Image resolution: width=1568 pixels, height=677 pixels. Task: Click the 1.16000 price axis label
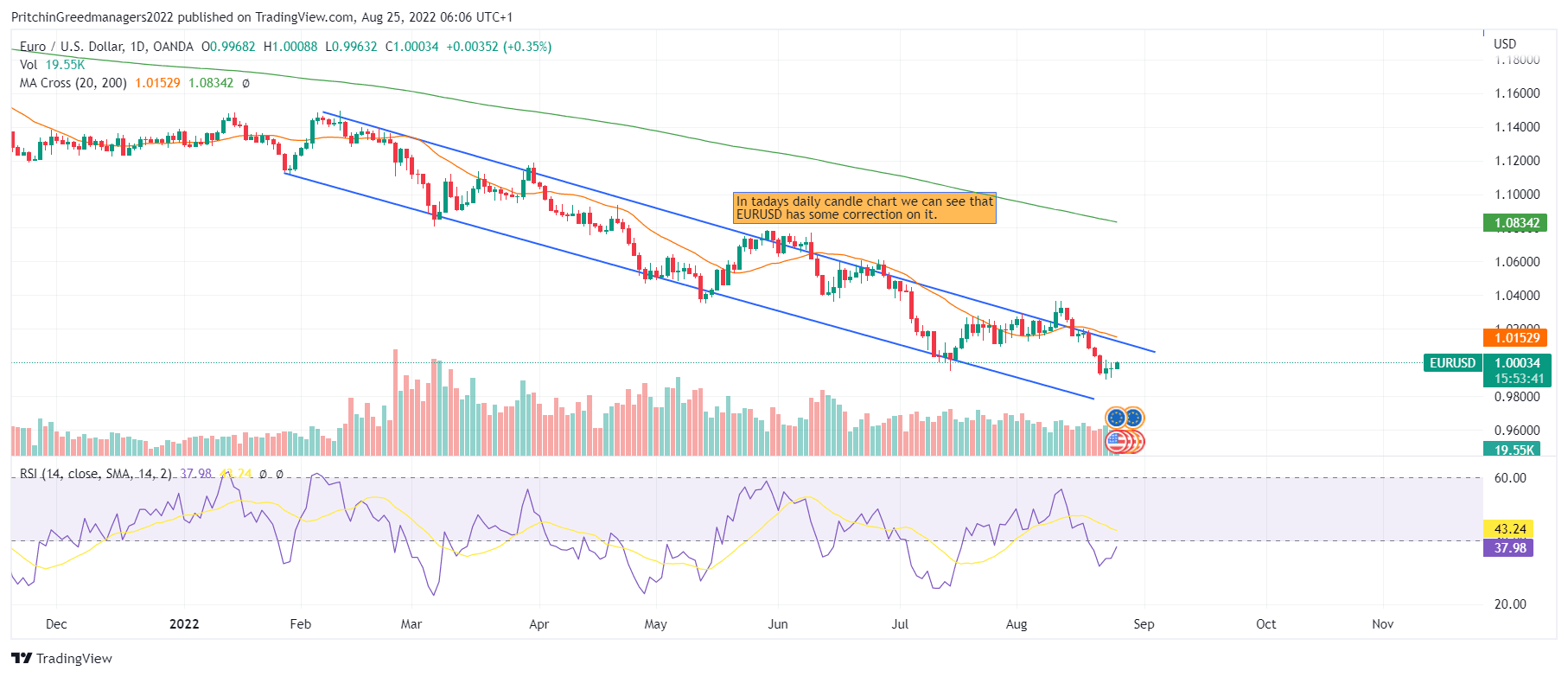tap(1517, 93)
